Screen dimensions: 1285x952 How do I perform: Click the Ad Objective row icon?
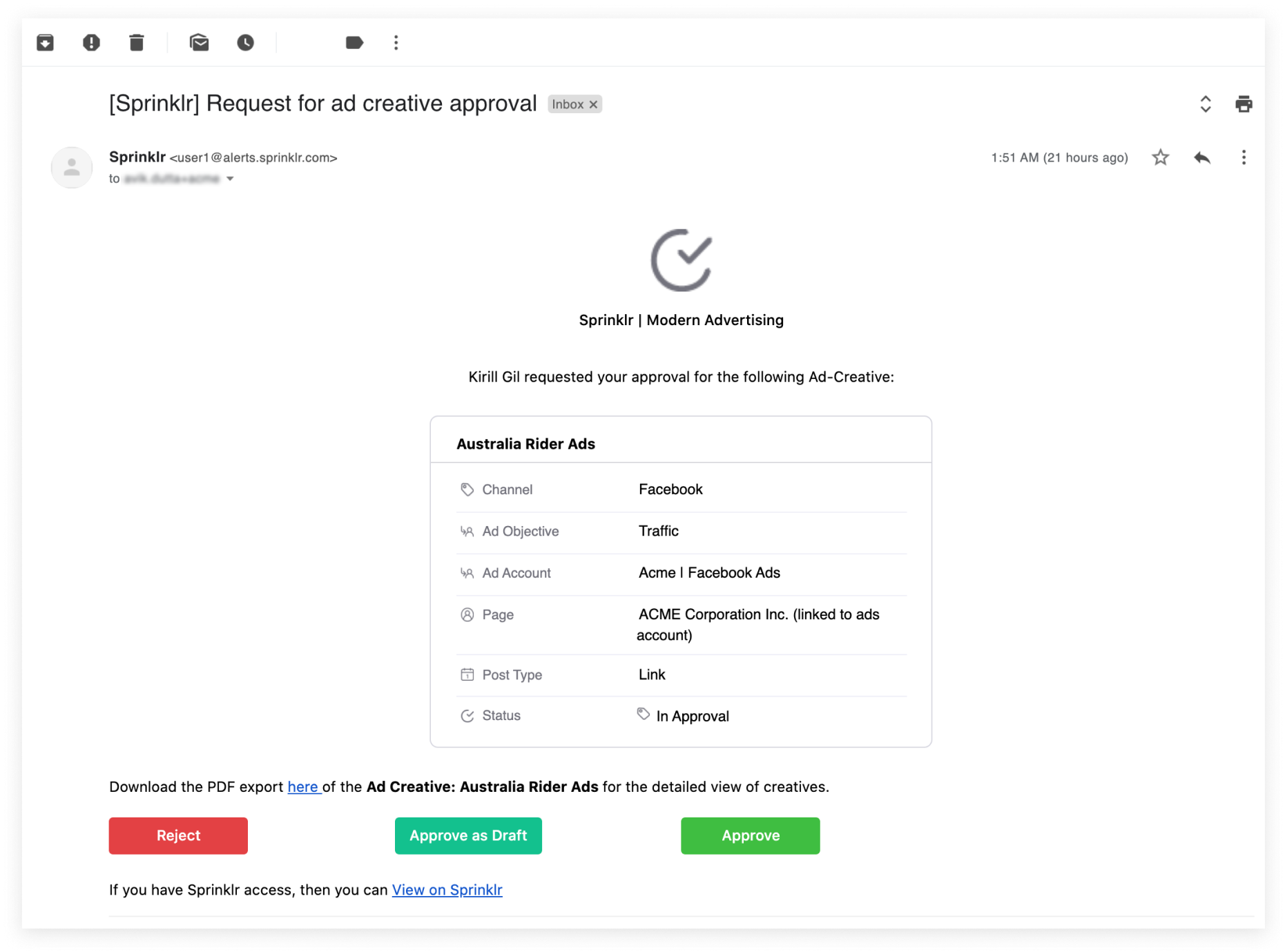[467, 532]
